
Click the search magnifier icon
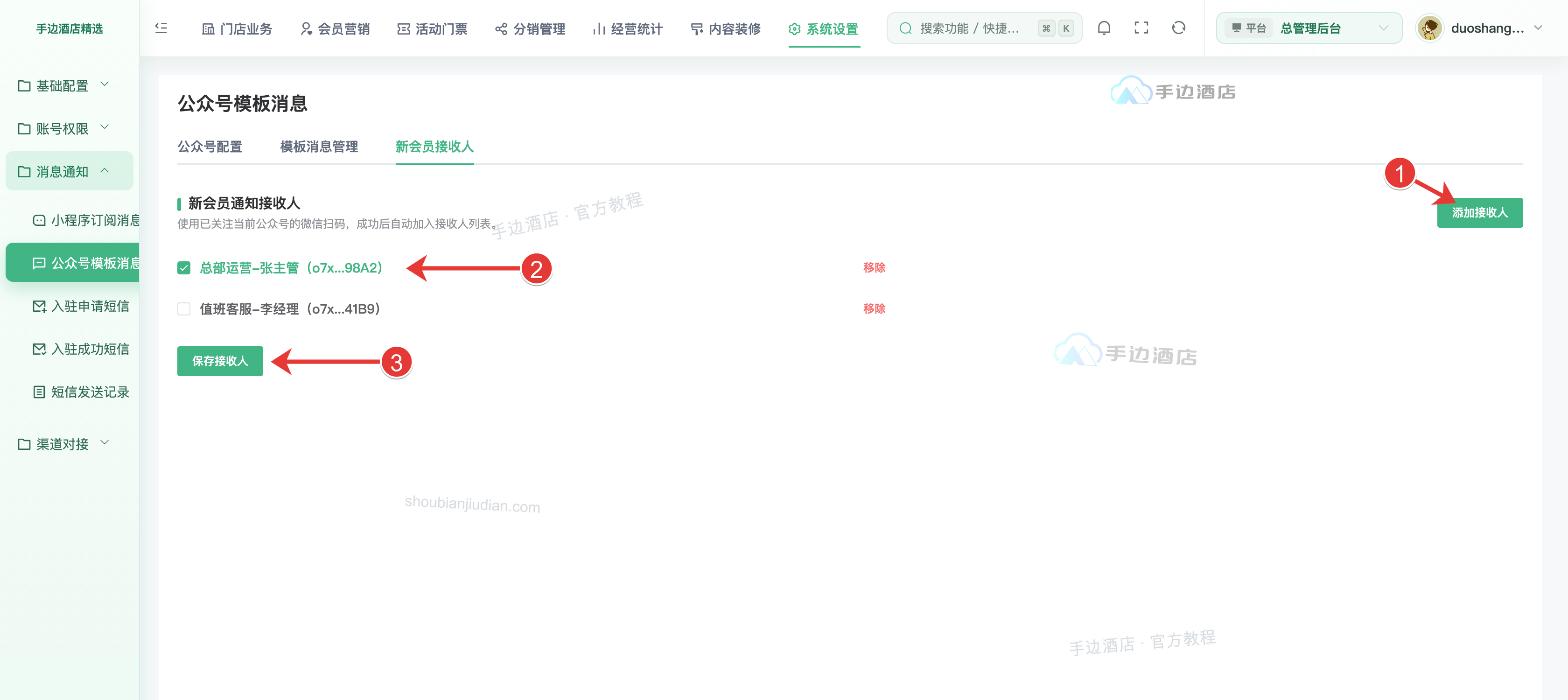[905, 28]
